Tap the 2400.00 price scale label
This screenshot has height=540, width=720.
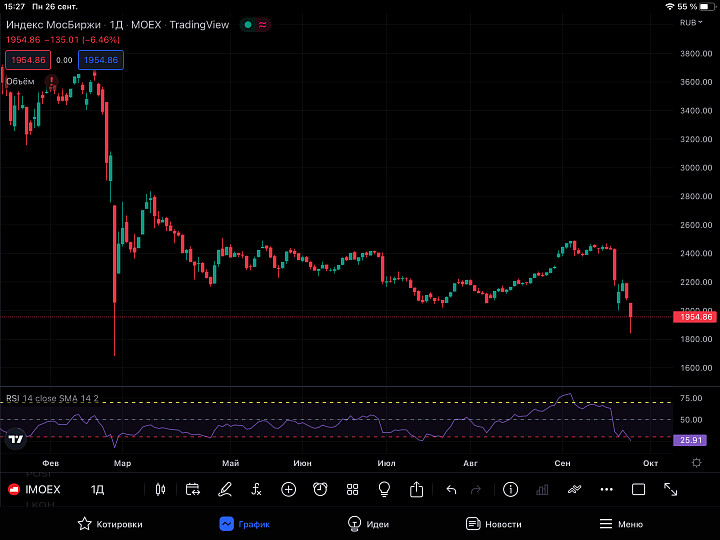pyautogui.click(x=696, y=253)
